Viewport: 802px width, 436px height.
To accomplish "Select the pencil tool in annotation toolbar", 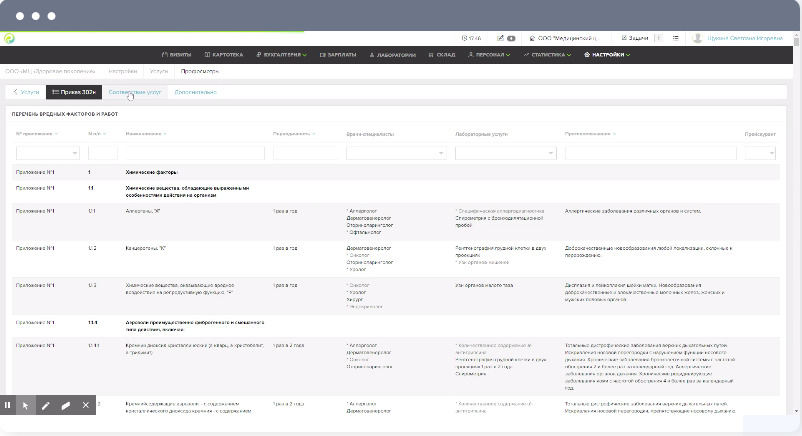I will [46, 405].
